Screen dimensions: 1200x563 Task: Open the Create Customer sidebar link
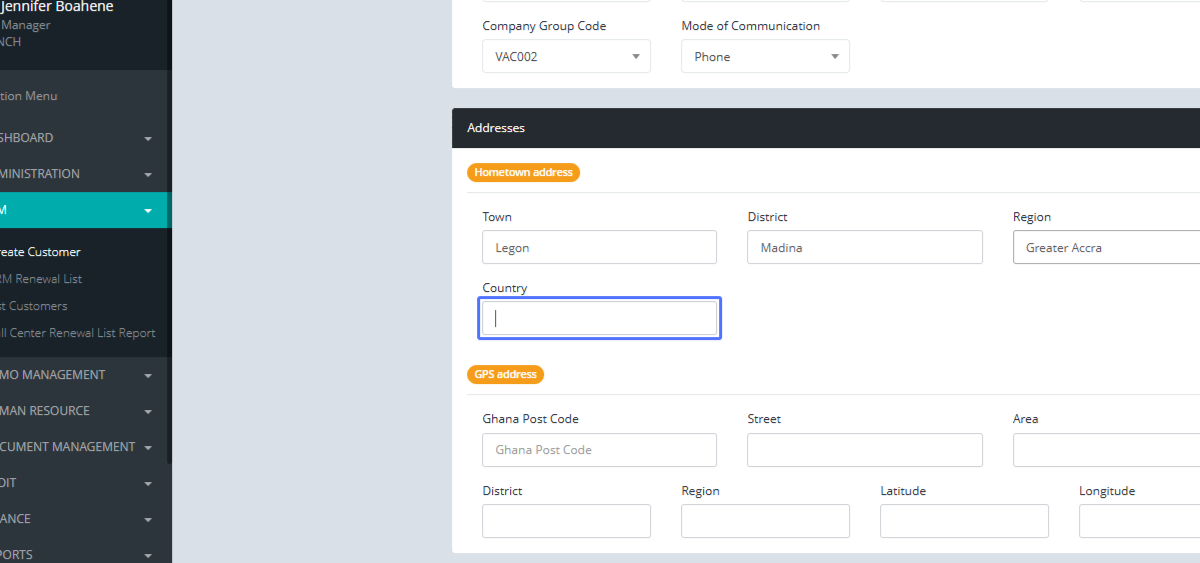click(x=40, y=252)
